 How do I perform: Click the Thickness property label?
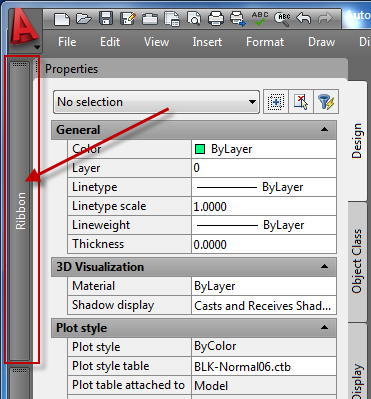point(98,244)
